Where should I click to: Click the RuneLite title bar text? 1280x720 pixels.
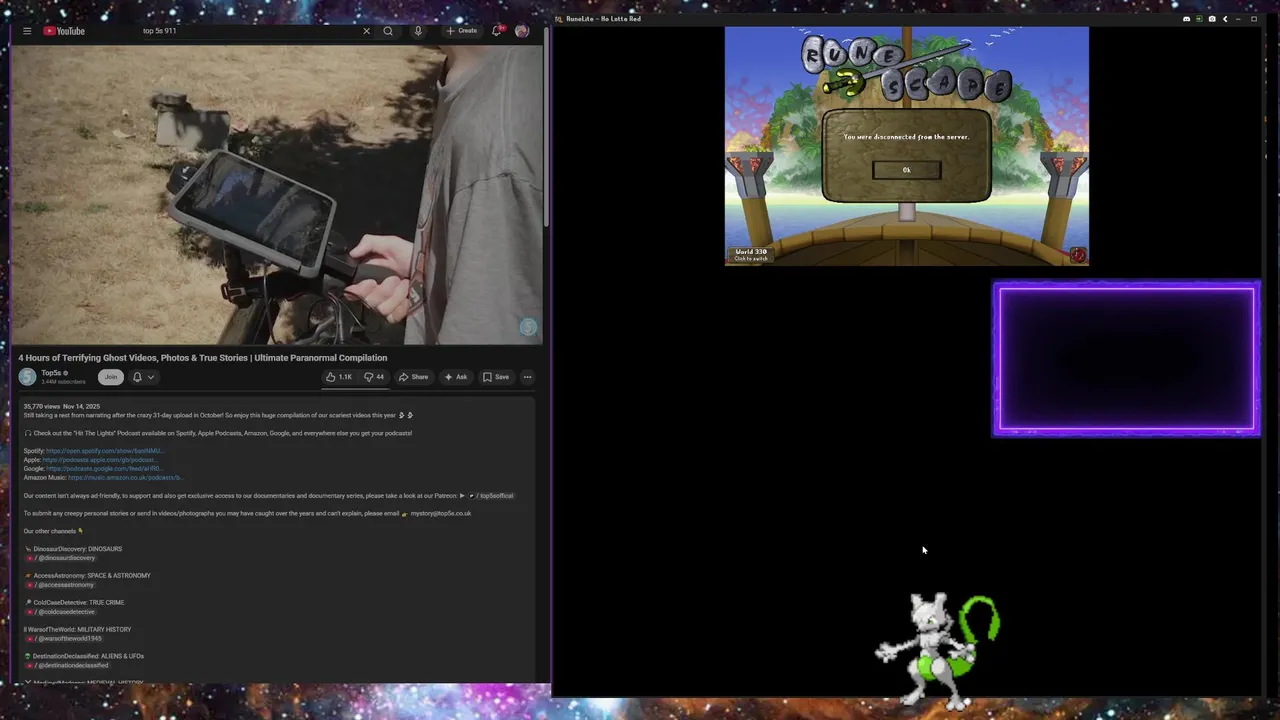pos(604,19)
